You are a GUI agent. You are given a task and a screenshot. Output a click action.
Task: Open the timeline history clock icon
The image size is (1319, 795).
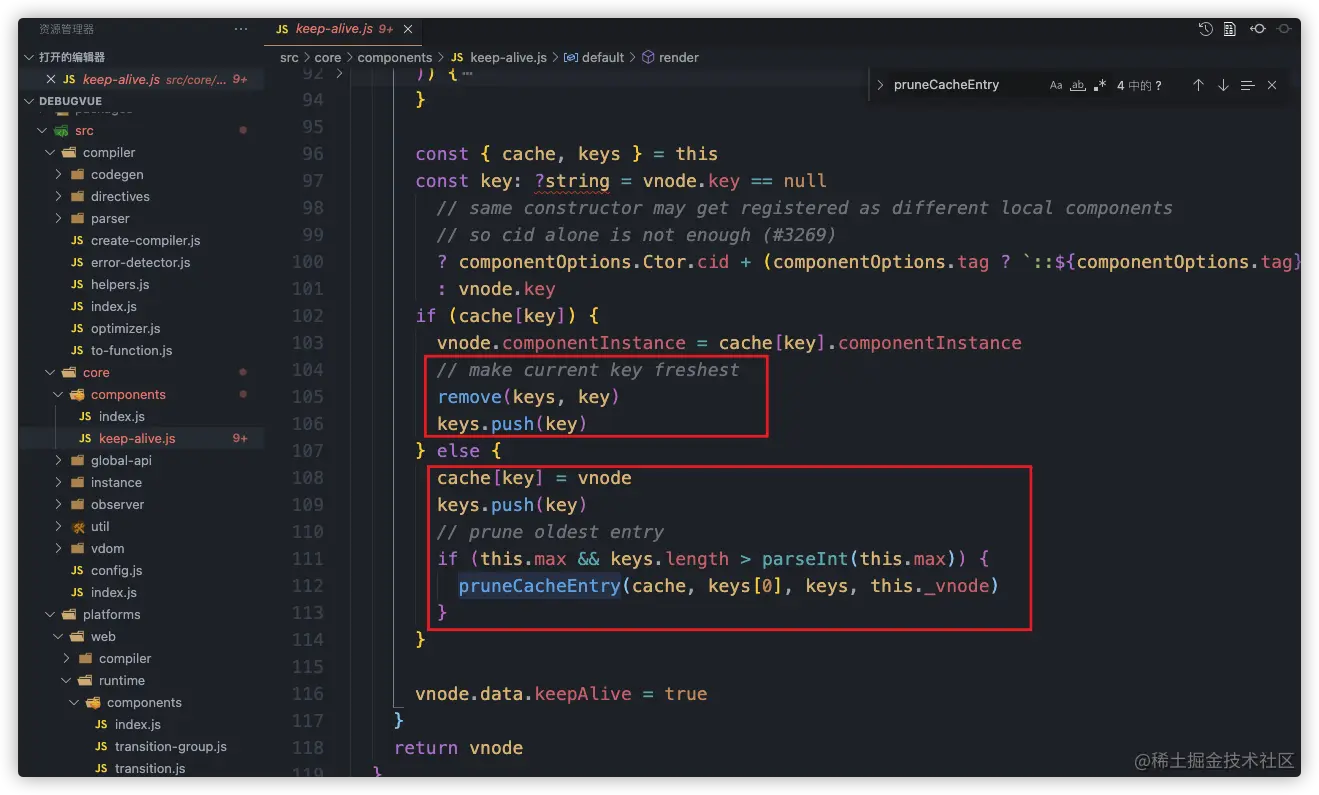(x=1206, y=30)
